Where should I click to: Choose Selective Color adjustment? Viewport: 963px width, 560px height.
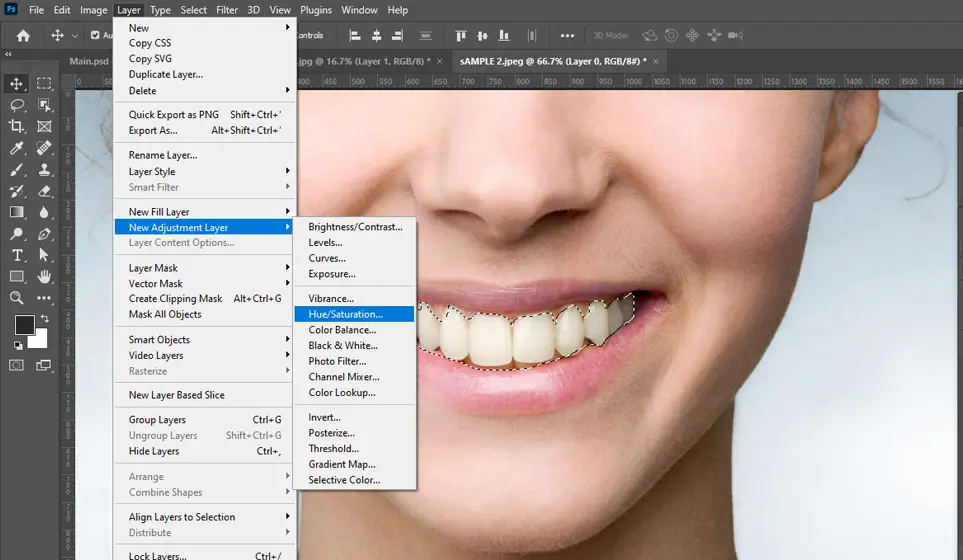click(x=354, y=480)
